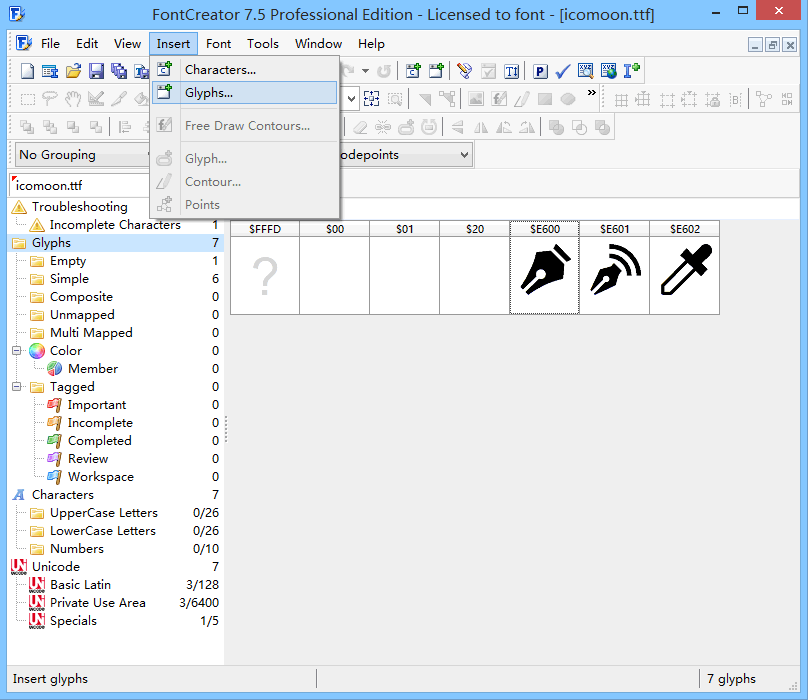The height and width of the screenshot is (700, 808).
Task: Open the codepoints dropdown
Action: tap(464, 155)
